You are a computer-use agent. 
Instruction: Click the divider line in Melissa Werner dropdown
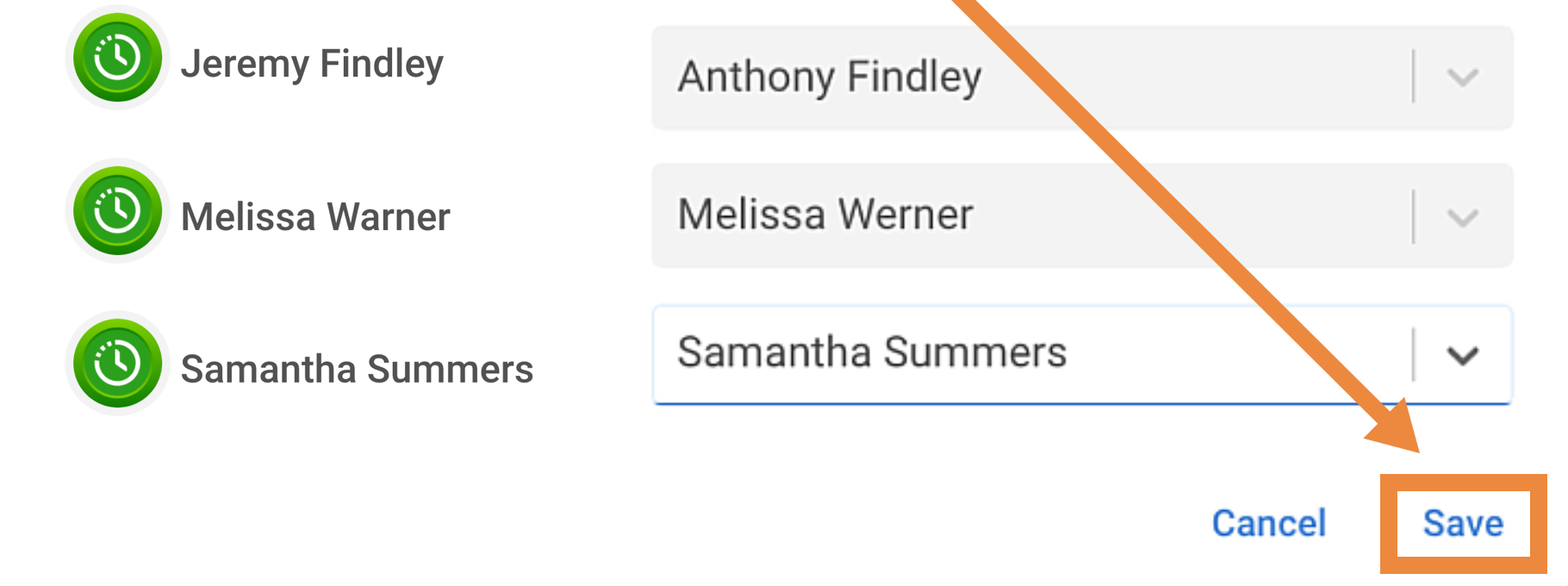pyautogui.click(x=1413, y=216)
